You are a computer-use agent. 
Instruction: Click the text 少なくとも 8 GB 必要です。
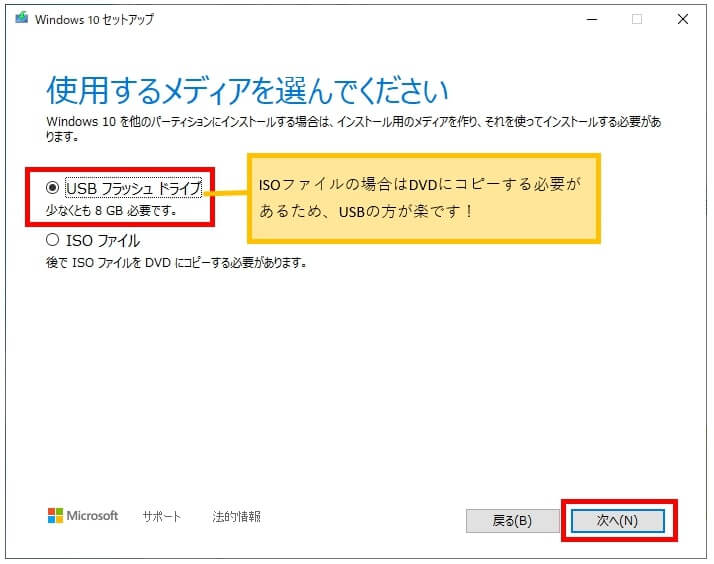[x=112, y=210]
